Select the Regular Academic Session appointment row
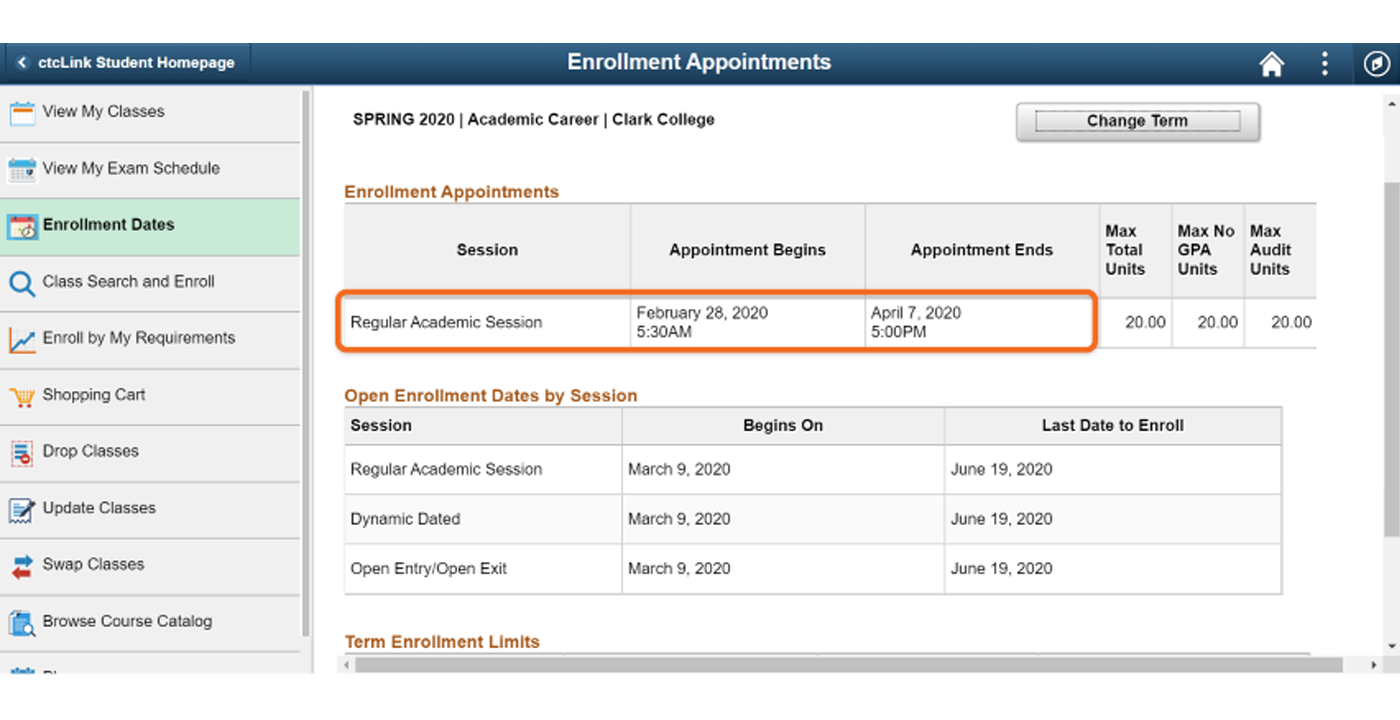Image resolution: width=1400 pixels, height=720 pixels. click(717, 322)
